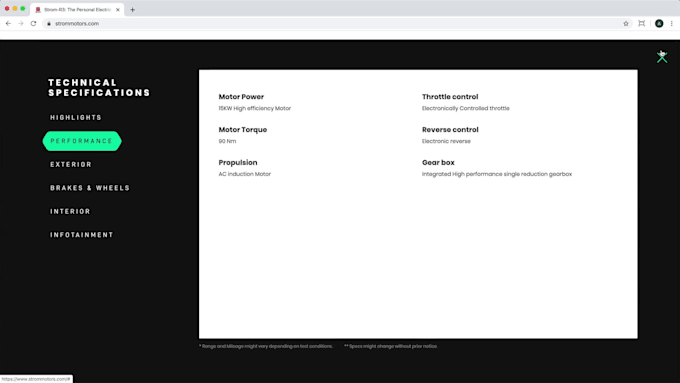The image size is (680, 383).
Task: Click the single reduction gearbox description
Action: [x=497, y=174]
